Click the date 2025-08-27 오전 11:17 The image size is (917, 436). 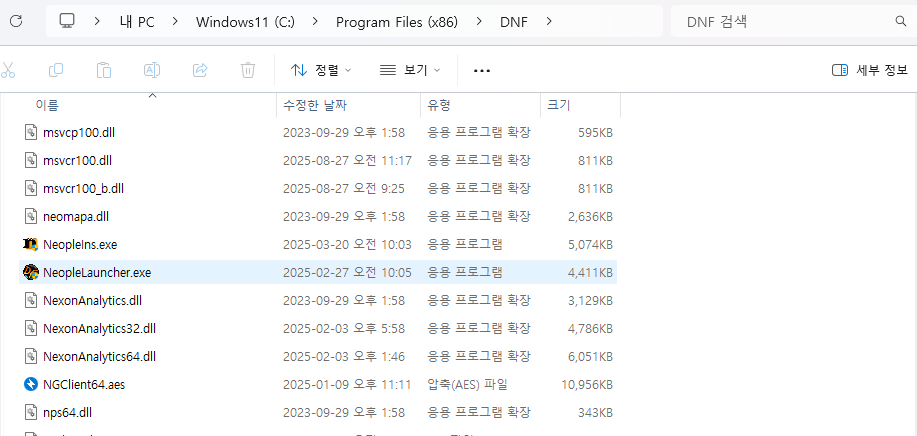click(347, 161)
